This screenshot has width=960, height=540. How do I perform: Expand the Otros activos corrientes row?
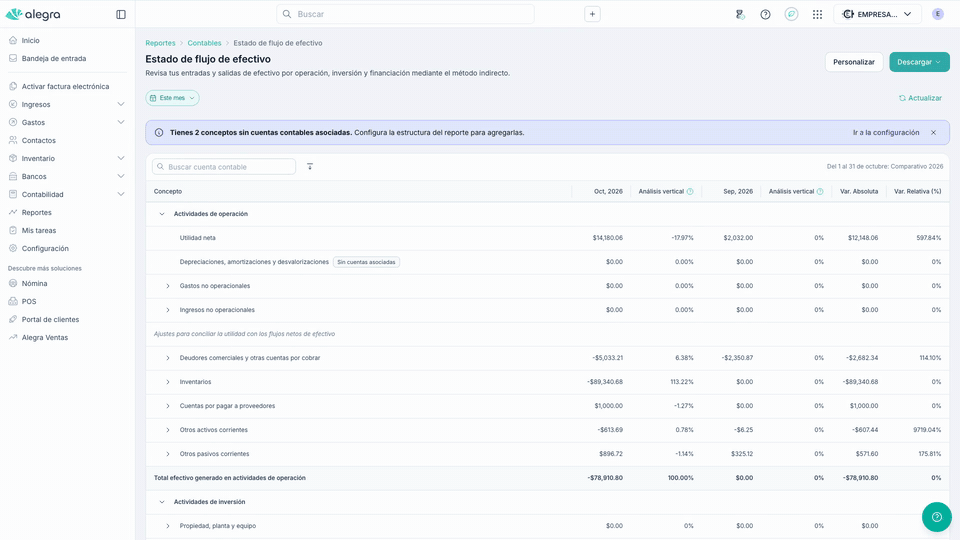pos(168,430)
